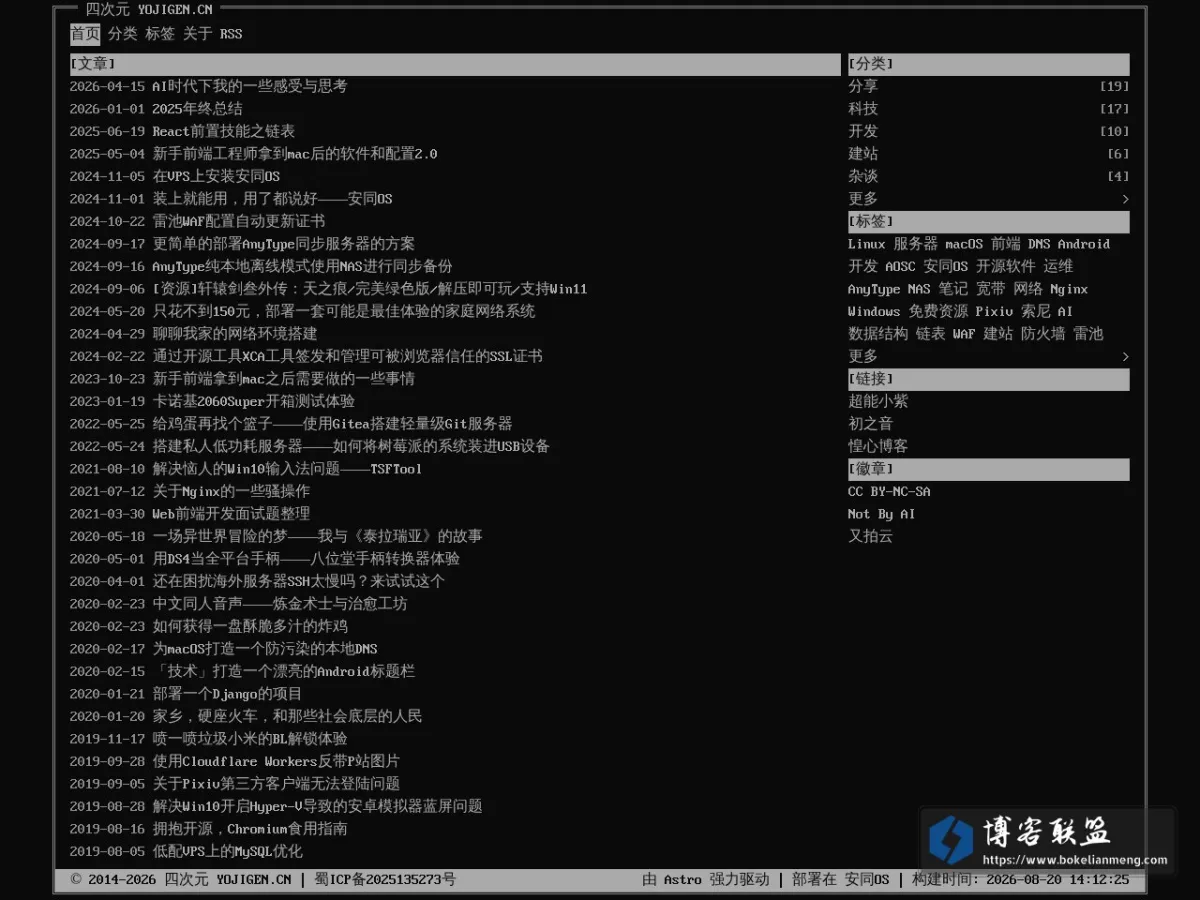
Task: Open article 使用Cloudflare Workers反带P站图片
Action: click(x=276, y=761)
